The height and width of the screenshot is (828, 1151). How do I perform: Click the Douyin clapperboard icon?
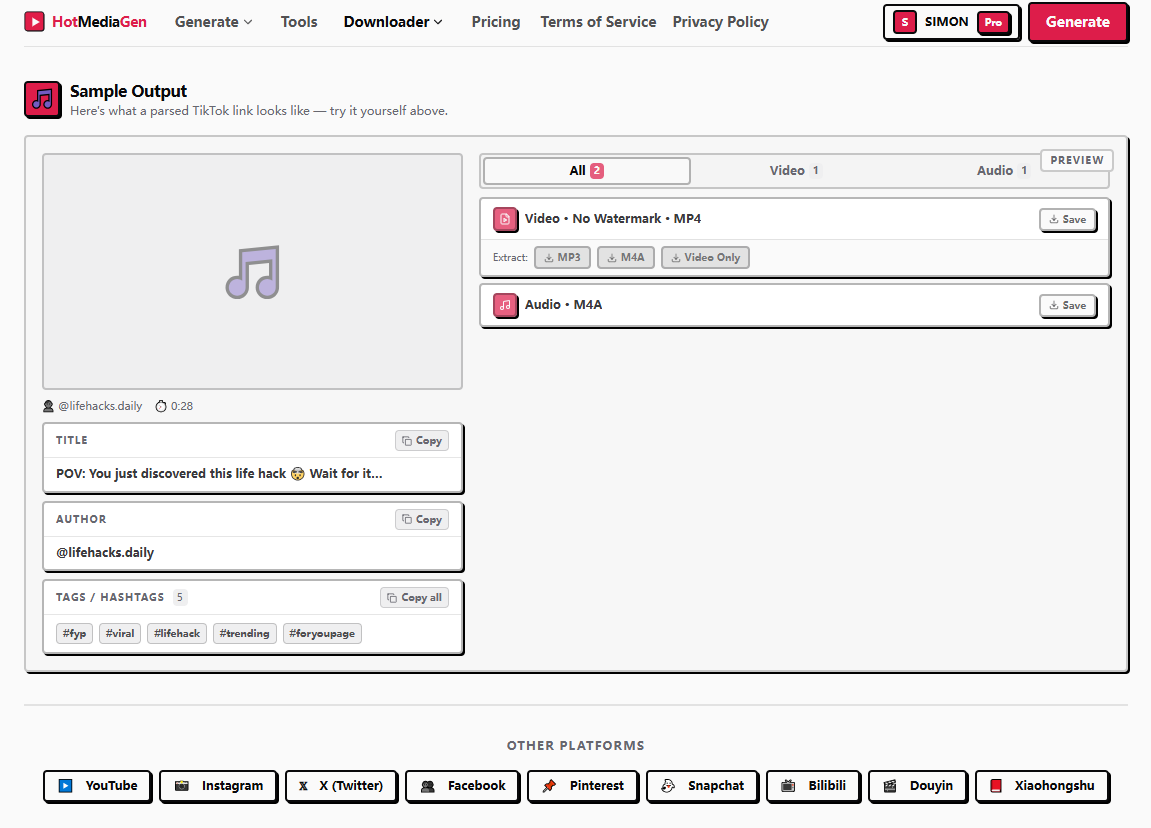(890, 785)
